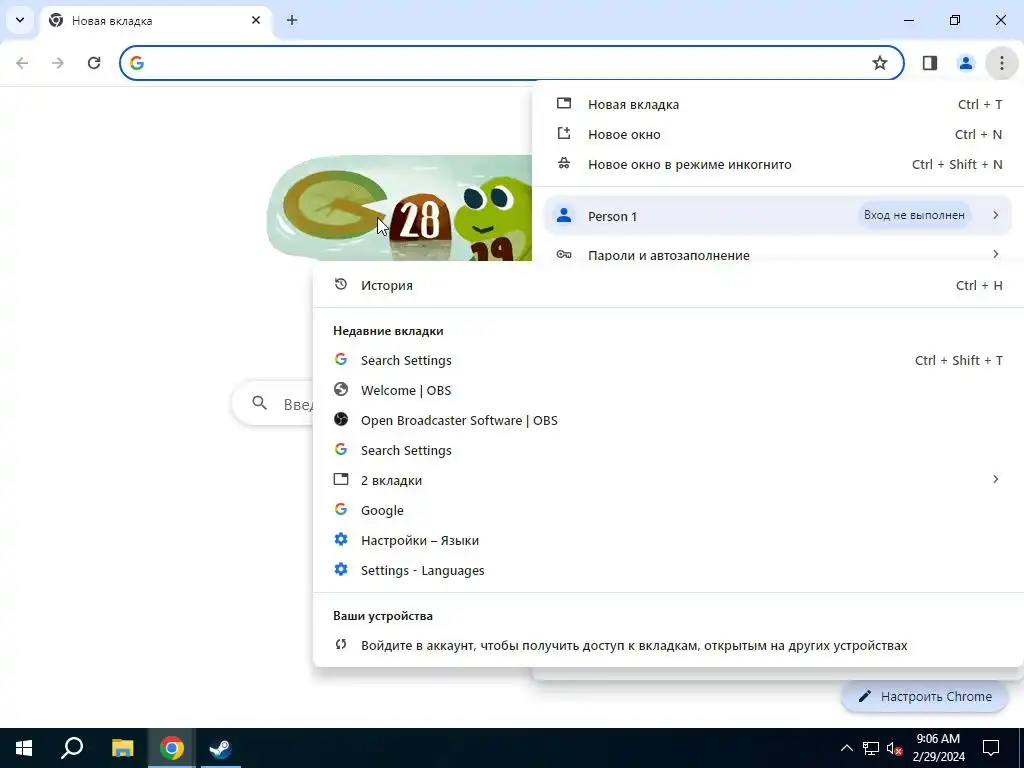This screenshot has width=1024, height=768.
Task: Click the sync sign-in message entry
Action: click(x=668, y=646)
